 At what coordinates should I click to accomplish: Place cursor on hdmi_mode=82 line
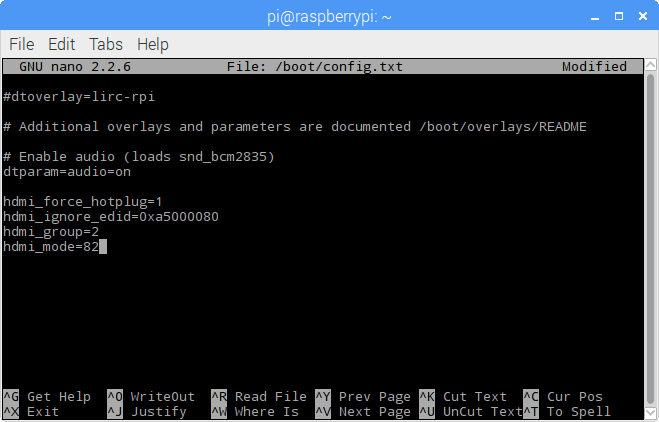[x=50, y=247]
